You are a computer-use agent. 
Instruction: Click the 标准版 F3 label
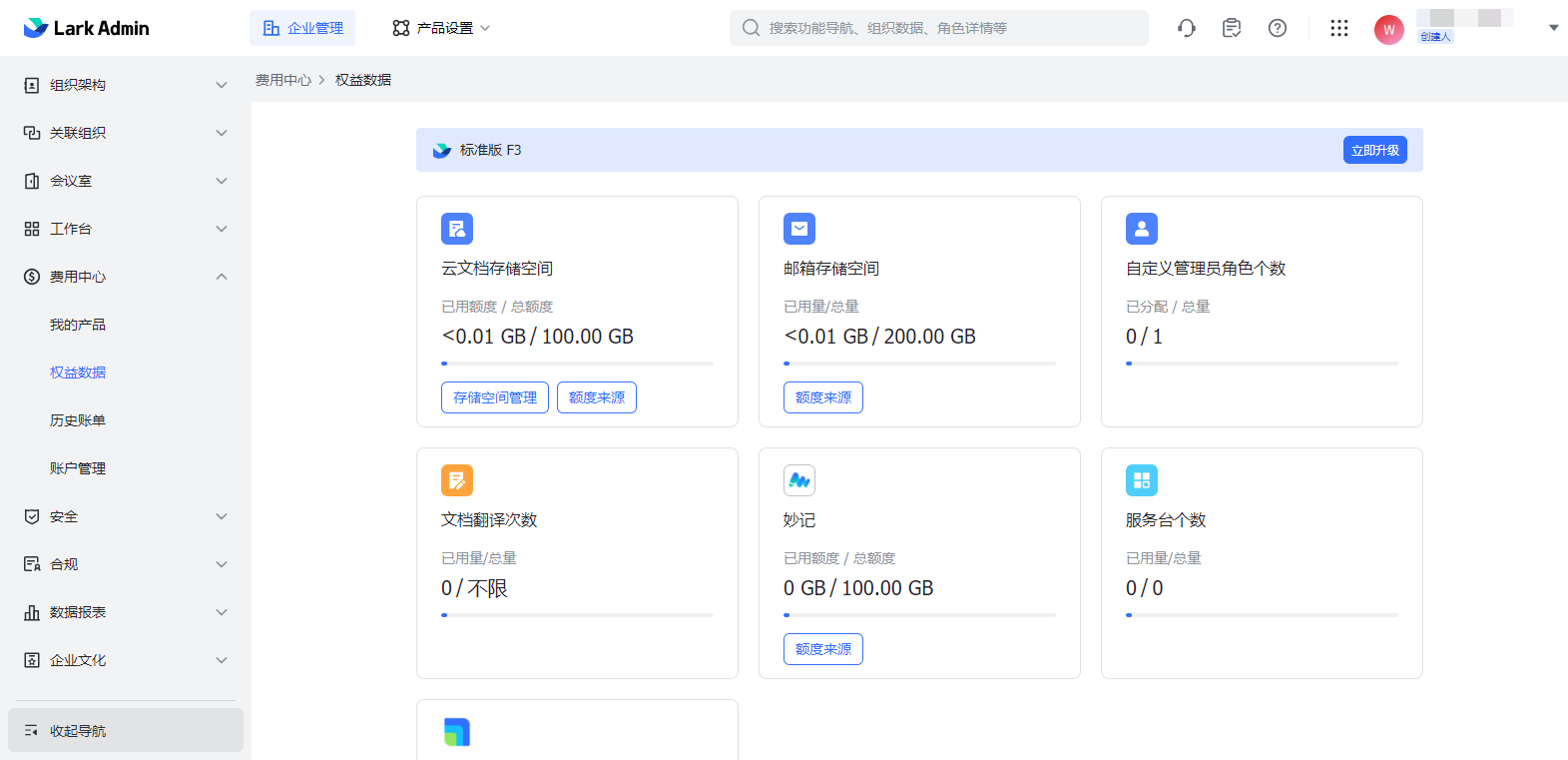(x=490, y=150)
